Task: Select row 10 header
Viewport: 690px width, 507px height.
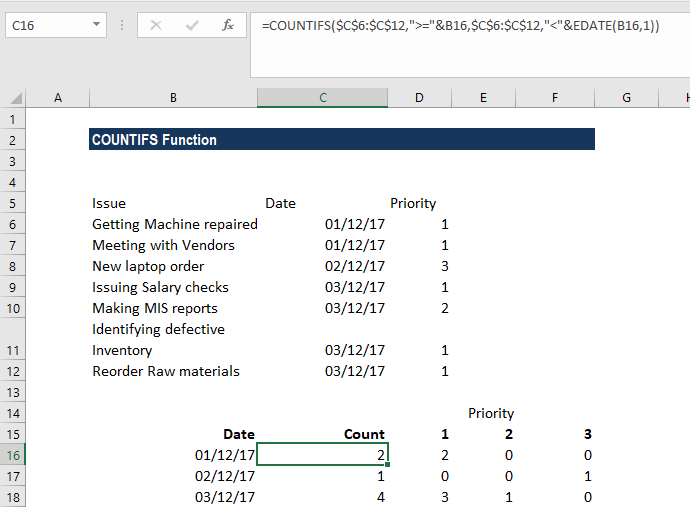Action: [x=12, y=309]
